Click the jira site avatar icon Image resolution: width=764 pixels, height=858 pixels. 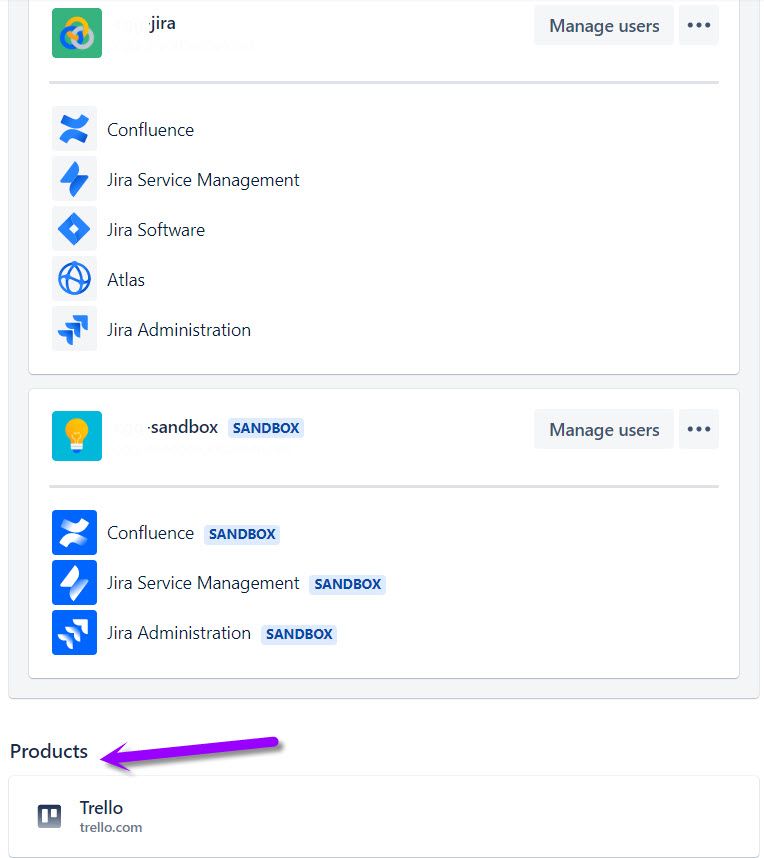77,33
